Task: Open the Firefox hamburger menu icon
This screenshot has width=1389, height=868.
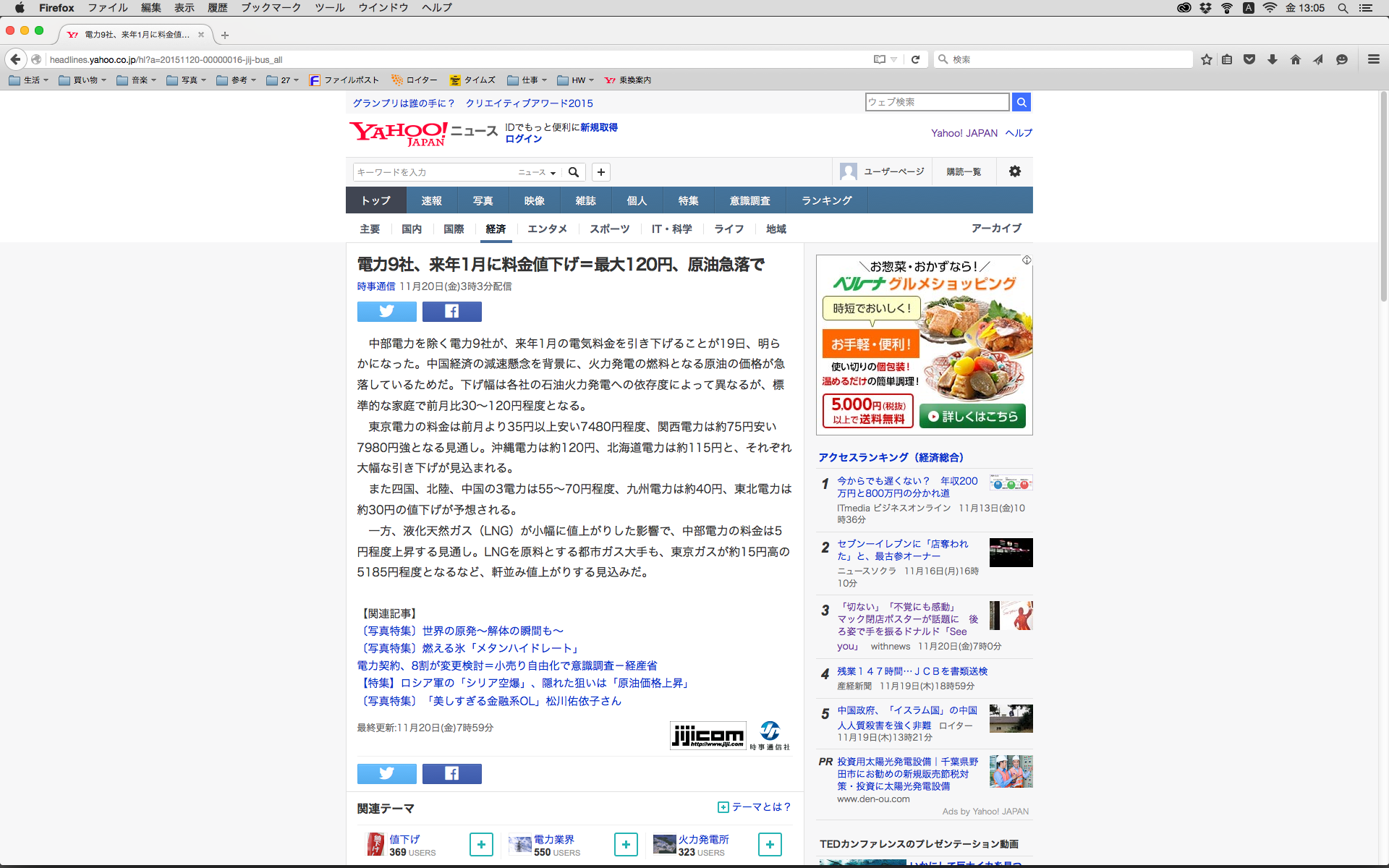Action: (1373, 59)
